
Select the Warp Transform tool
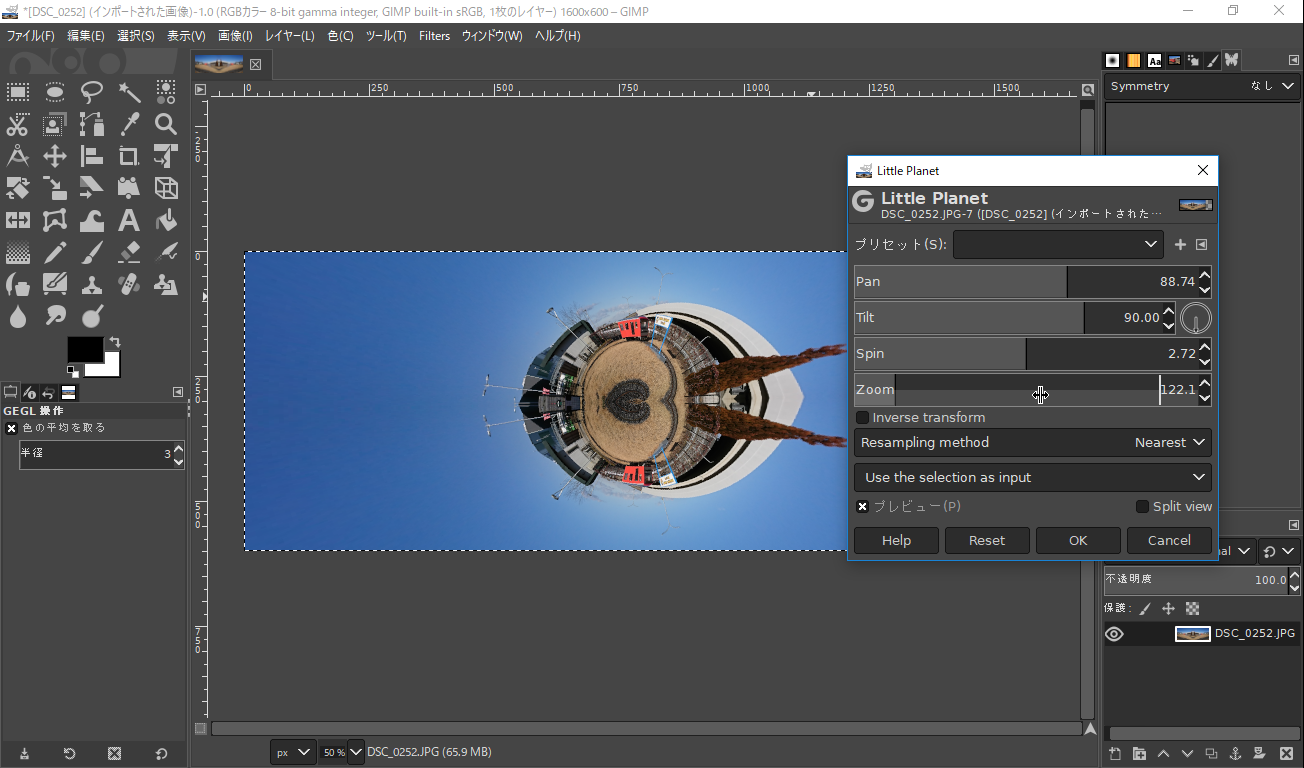click(92, 219)
